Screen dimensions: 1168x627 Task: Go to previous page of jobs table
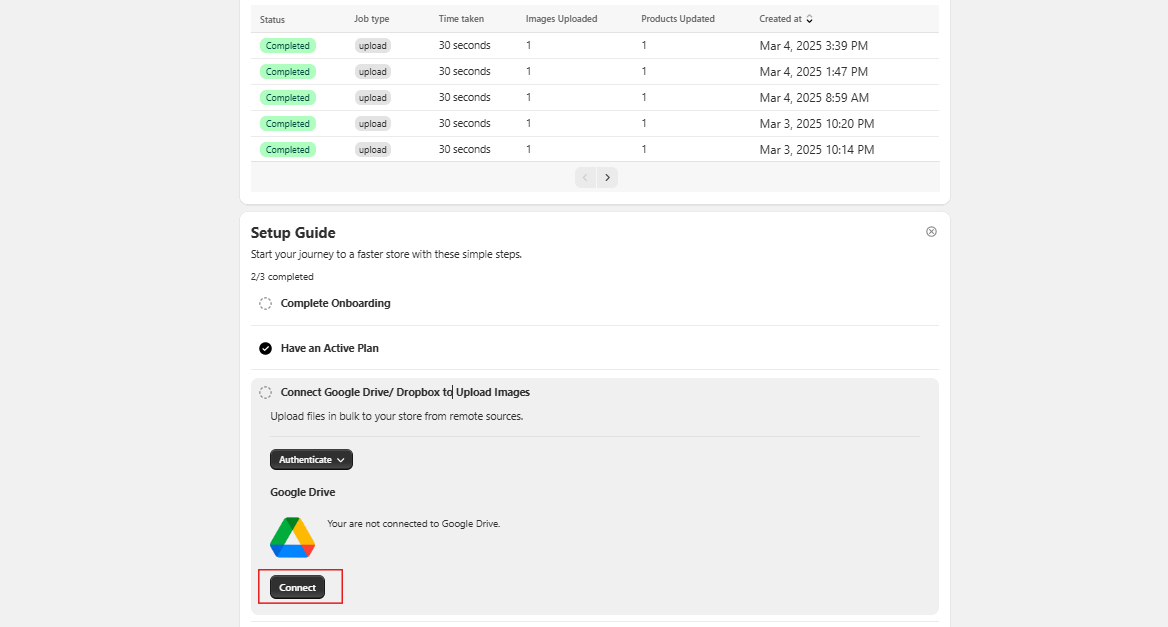tap(585, 177)
